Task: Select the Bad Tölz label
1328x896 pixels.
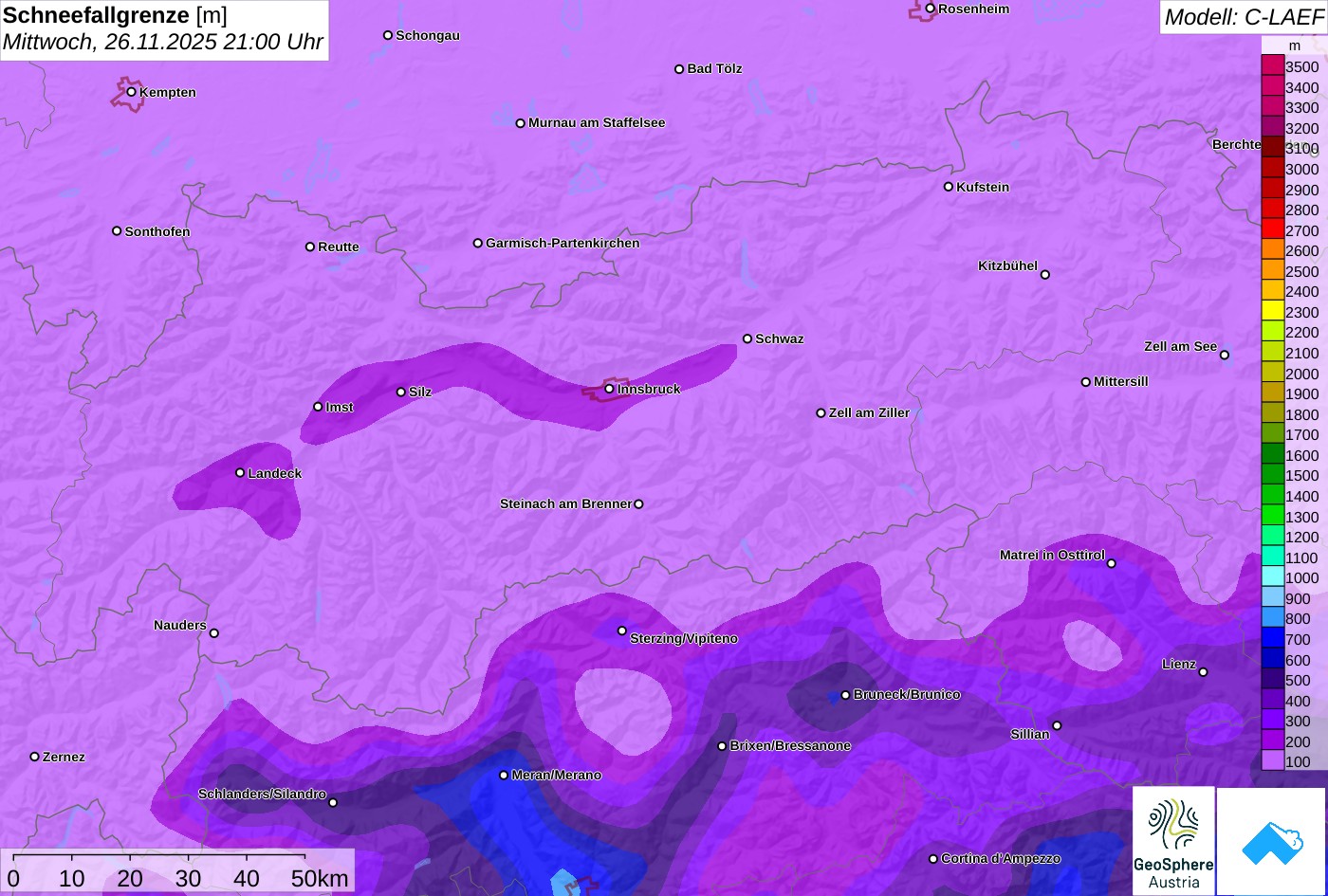Action: tap(714, 69)
